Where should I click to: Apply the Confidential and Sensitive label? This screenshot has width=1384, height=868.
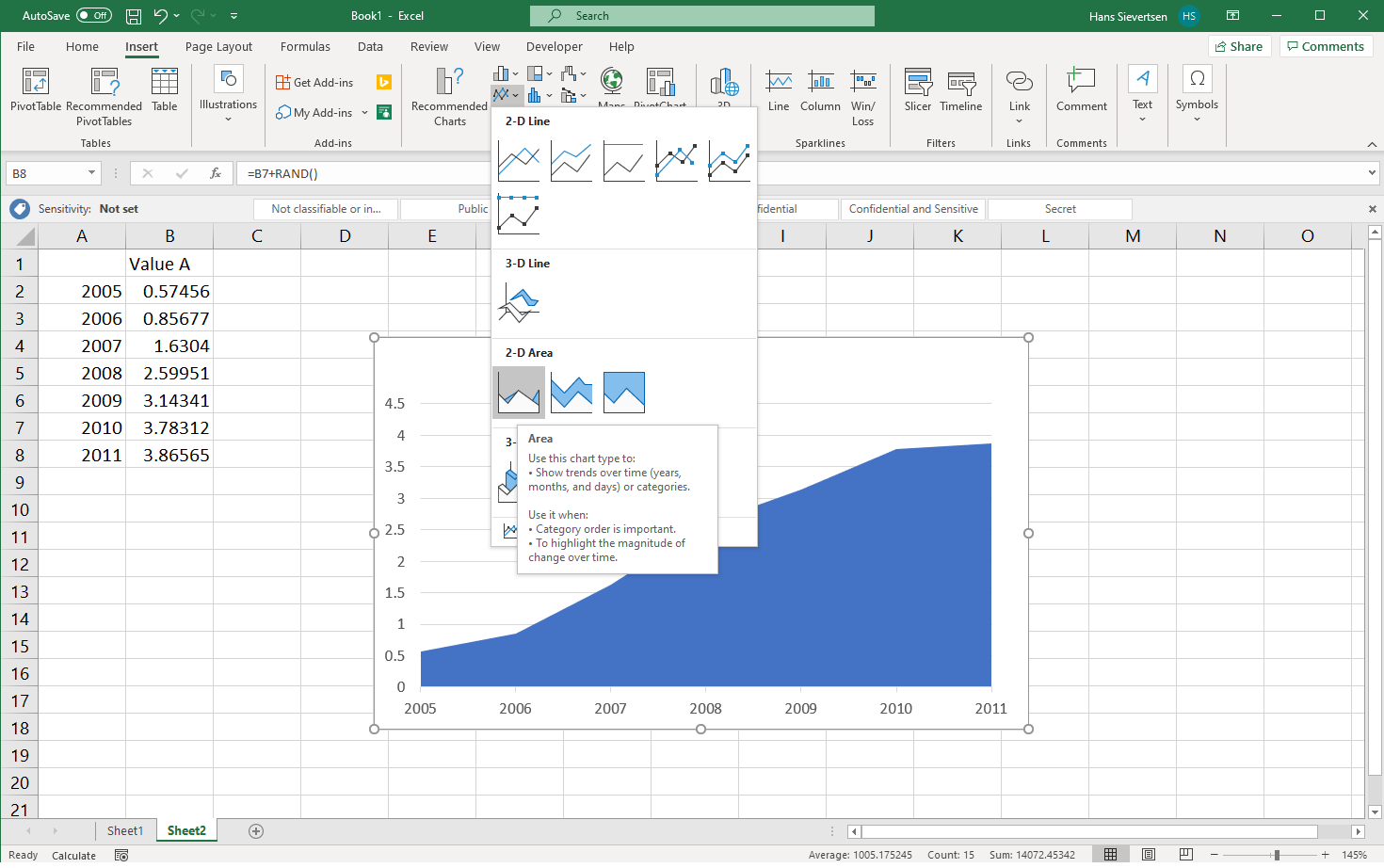(913, 209)
